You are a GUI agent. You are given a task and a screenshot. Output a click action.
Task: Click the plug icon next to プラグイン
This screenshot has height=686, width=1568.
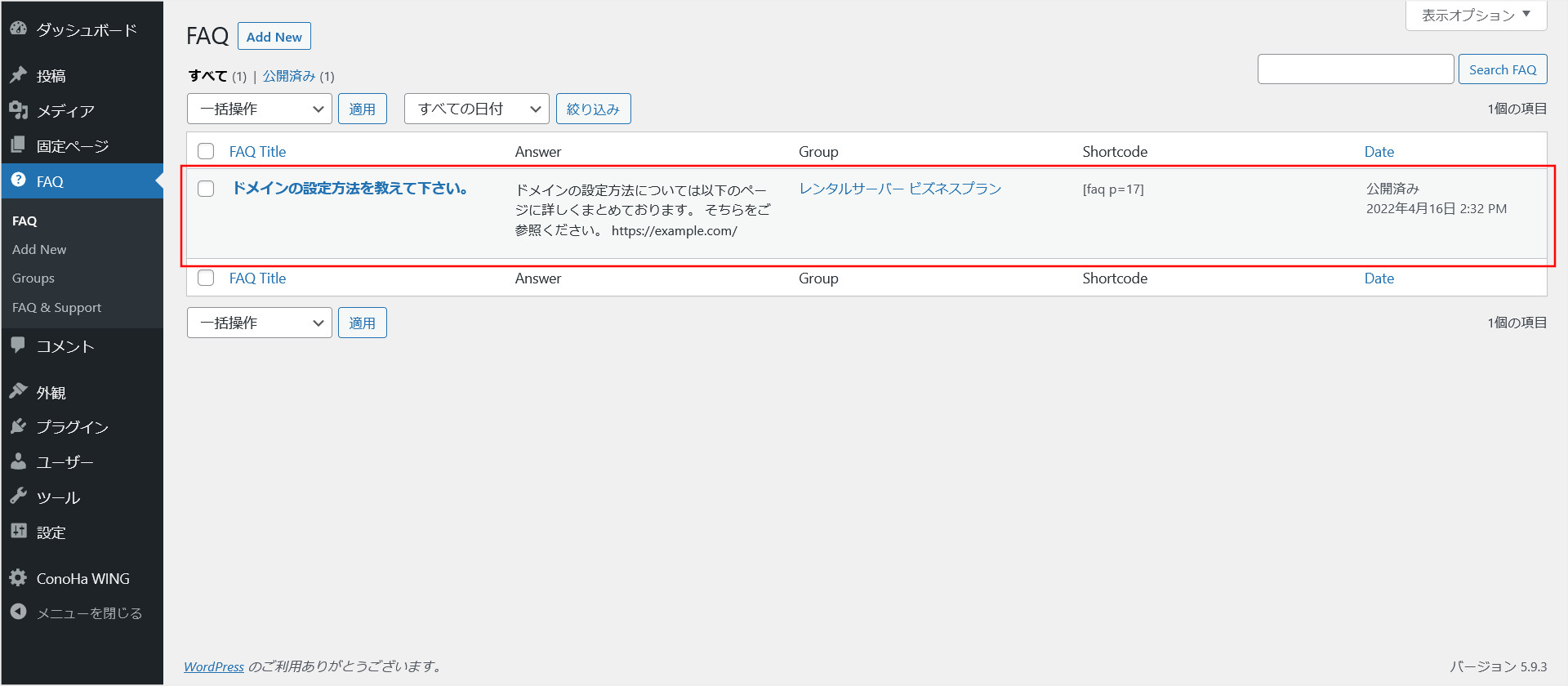point(18,426)
